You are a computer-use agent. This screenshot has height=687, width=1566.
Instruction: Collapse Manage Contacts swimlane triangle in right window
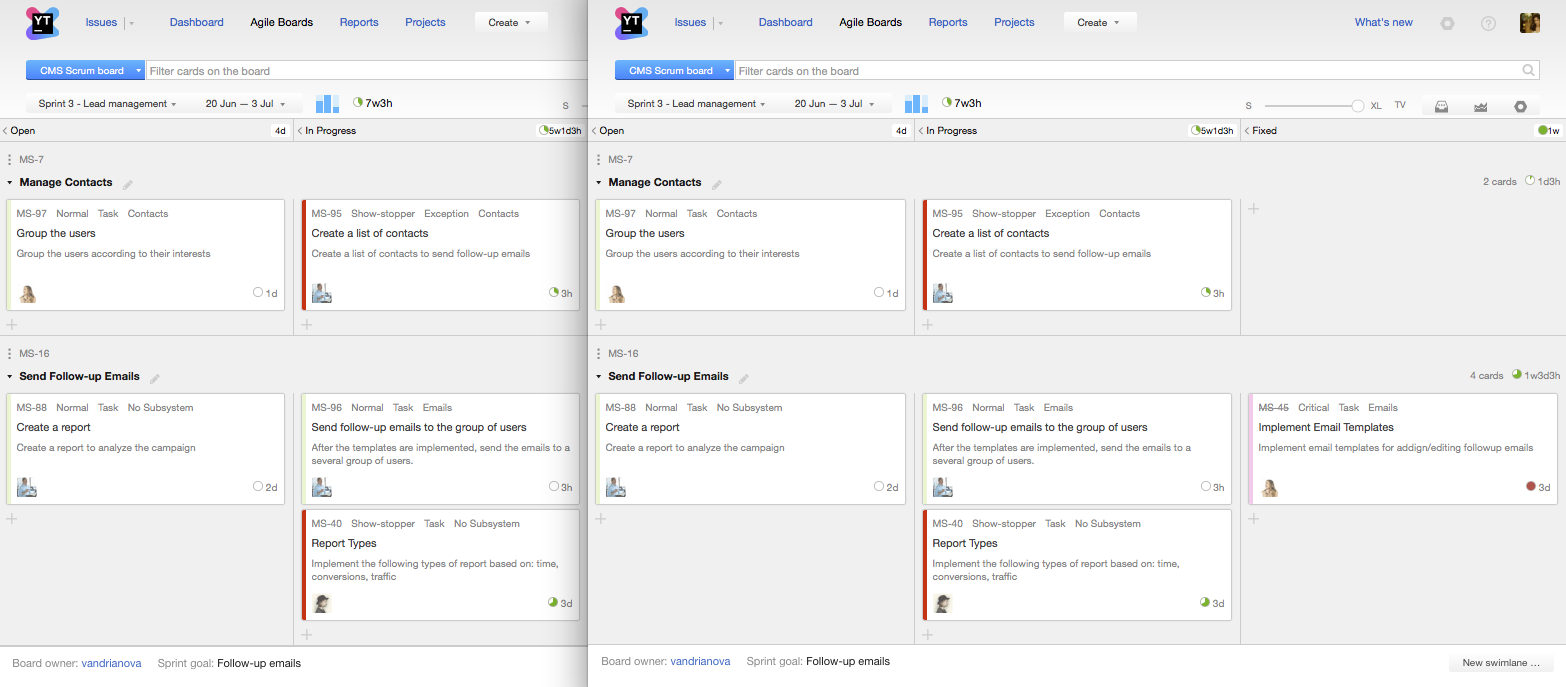pyautogui.click(x=599, y=183)
